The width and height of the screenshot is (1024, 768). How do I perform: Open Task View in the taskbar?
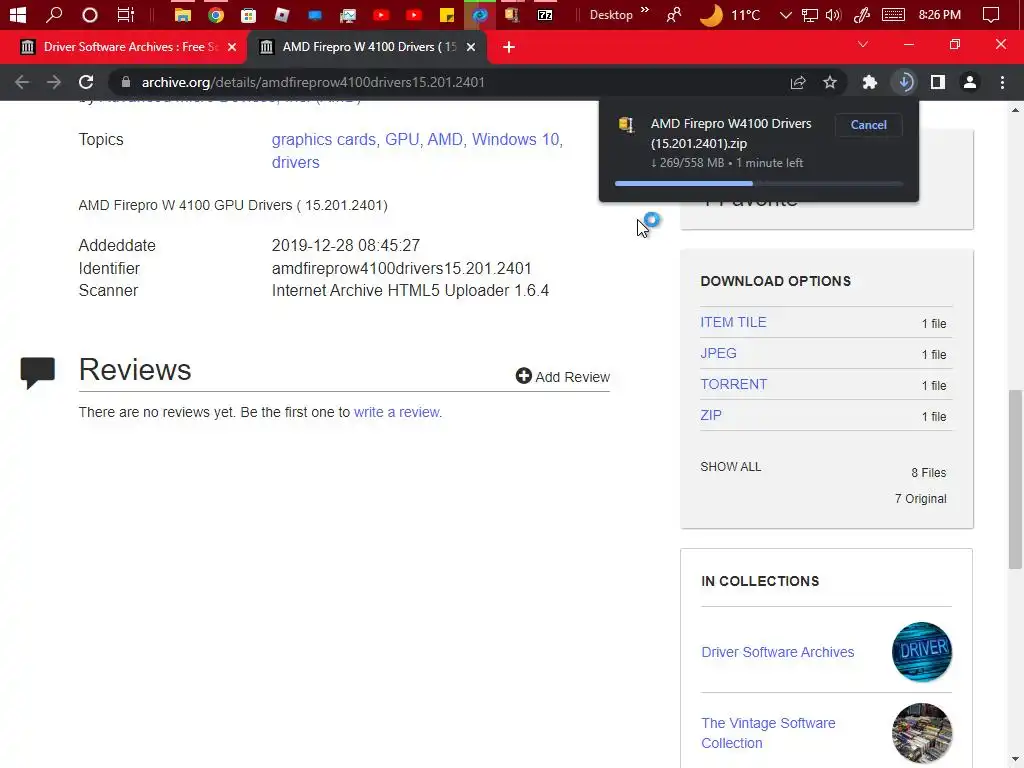click(x=125, y=14)
